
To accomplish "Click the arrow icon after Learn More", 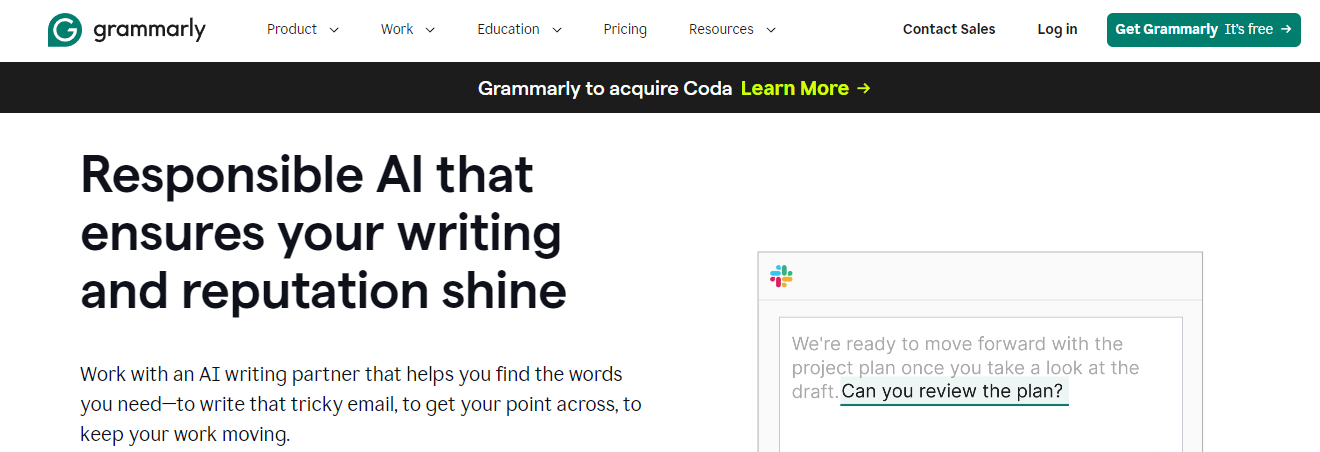I will (x=864, y=88).
